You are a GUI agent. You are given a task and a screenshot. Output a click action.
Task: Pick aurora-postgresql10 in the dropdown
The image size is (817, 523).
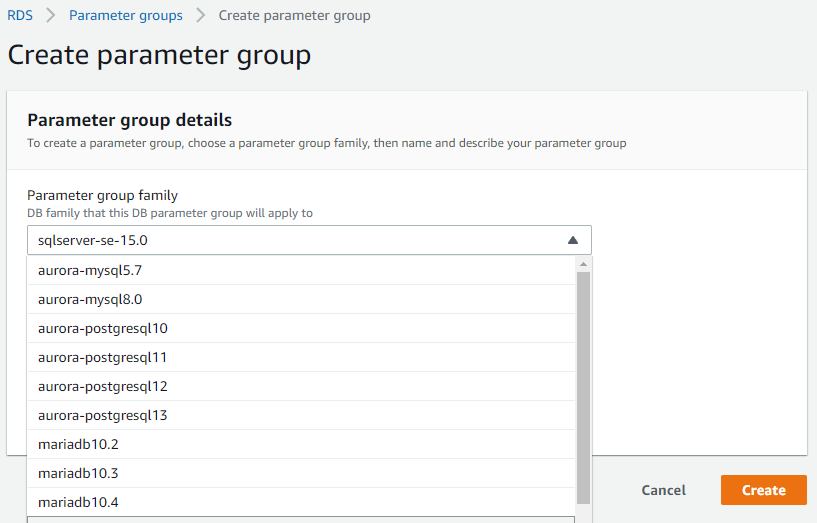click(301, 328)
